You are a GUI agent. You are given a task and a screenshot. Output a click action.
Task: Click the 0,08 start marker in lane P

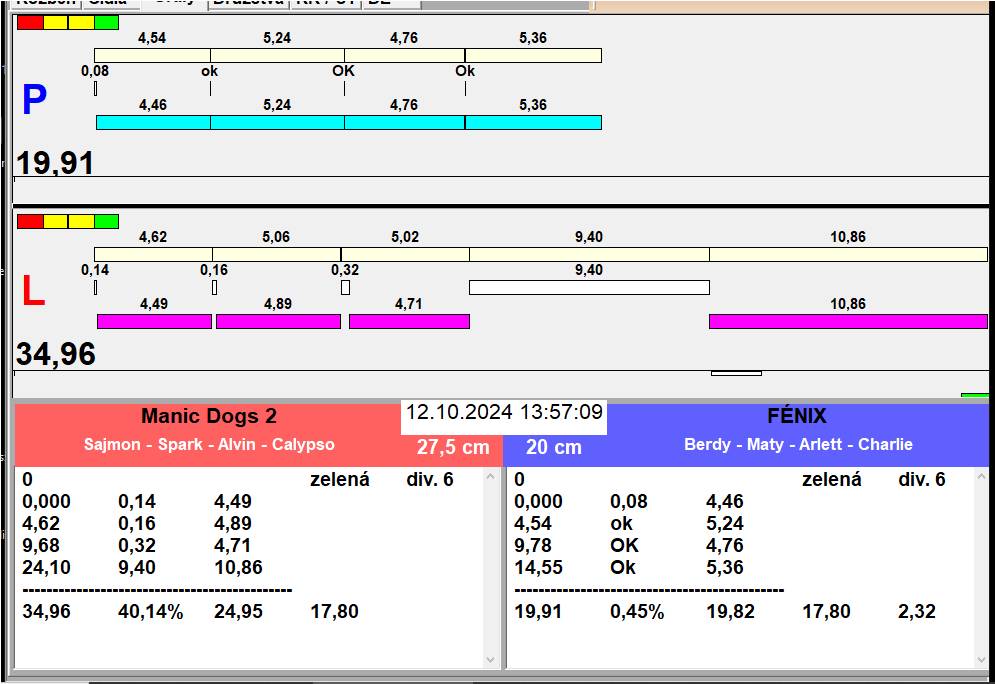(95, 88)
